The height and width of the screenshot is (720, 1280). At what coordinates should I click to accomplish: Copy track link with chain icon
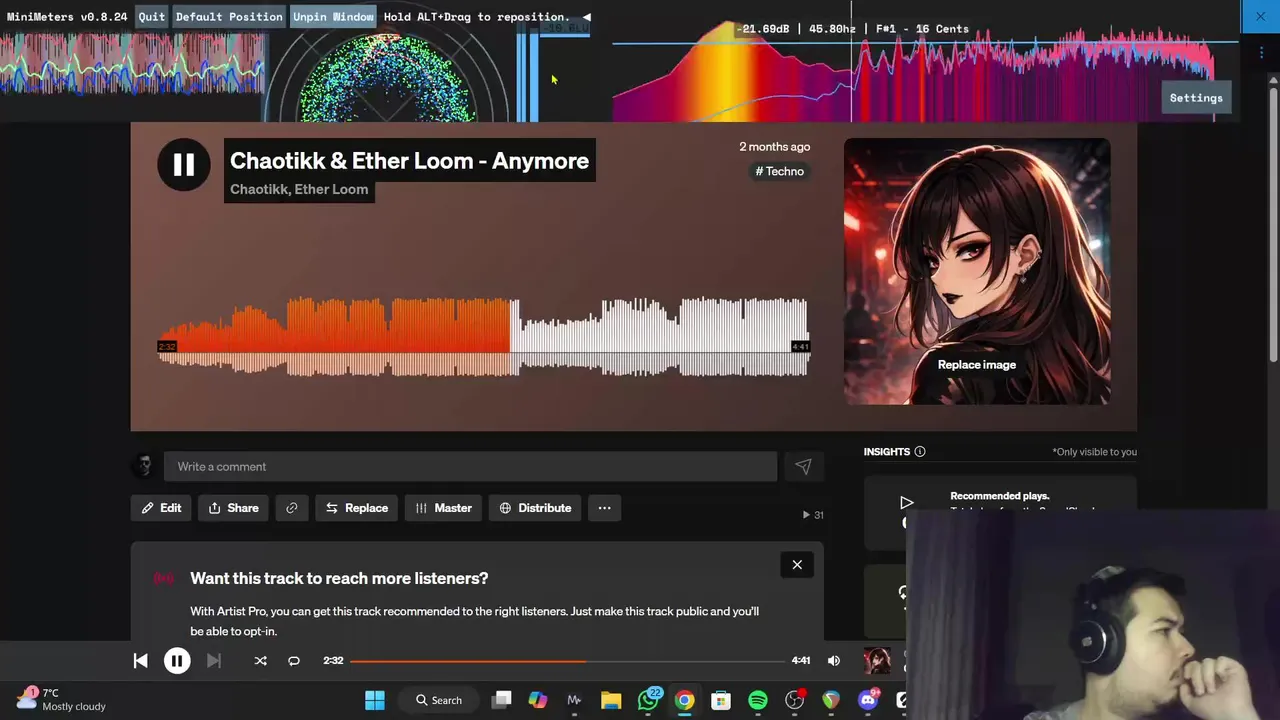click(292, 508)
